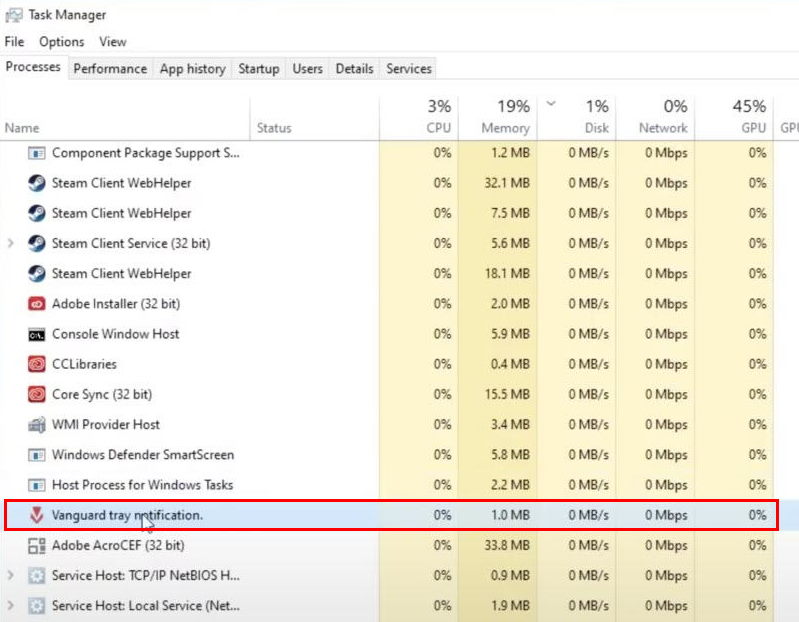
Task: Select the Processes tab
Action: tap(33, 67)
